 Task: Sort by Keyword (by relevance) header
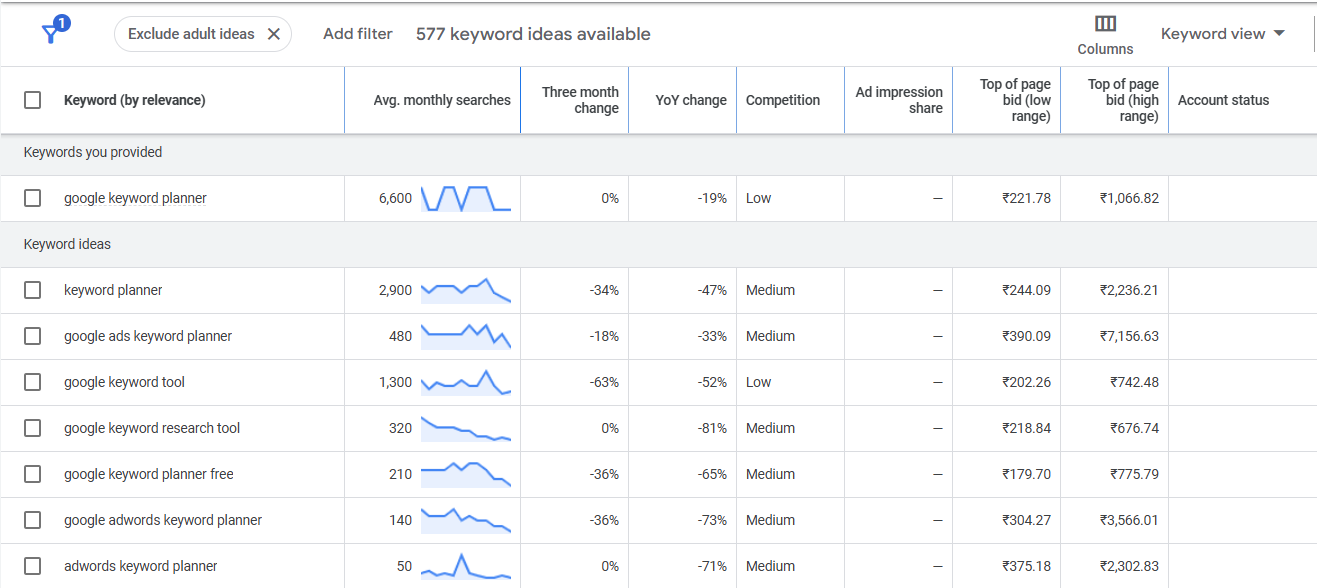tap(134, 100)
